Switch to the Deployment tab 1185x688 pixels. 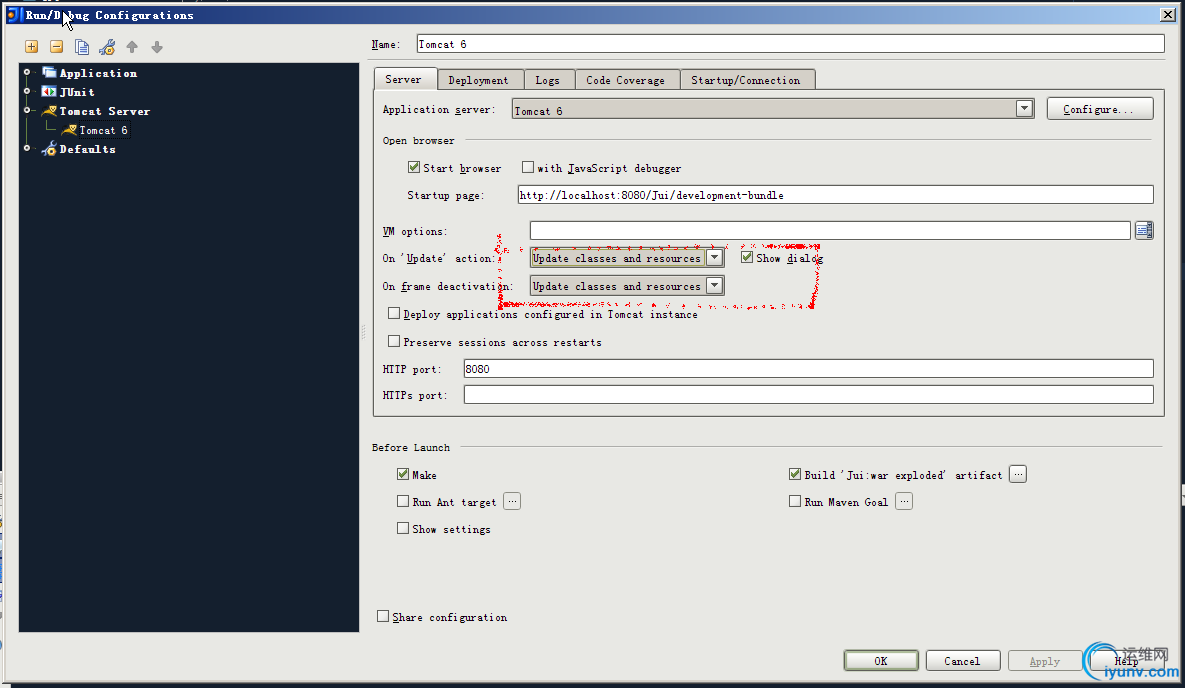pos(478,80)
